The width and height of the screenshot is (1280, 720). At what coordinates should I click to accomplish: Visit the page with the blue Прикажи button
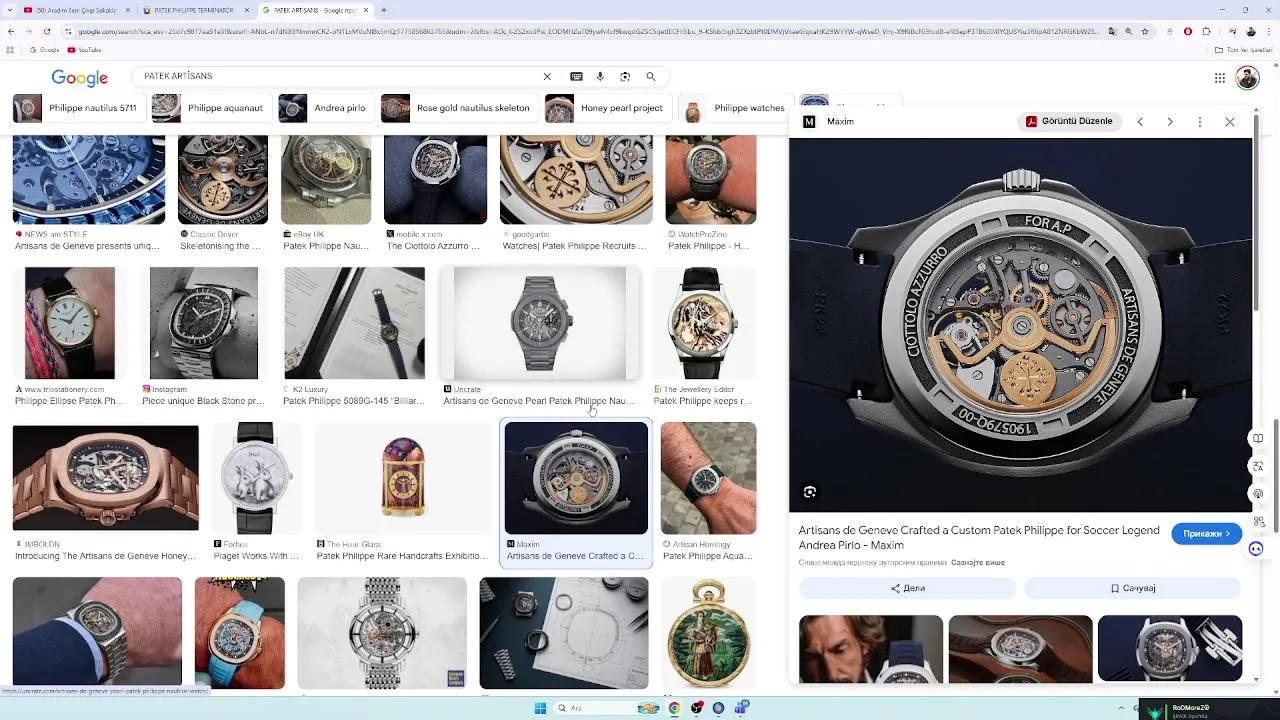tap(1206, 534)
